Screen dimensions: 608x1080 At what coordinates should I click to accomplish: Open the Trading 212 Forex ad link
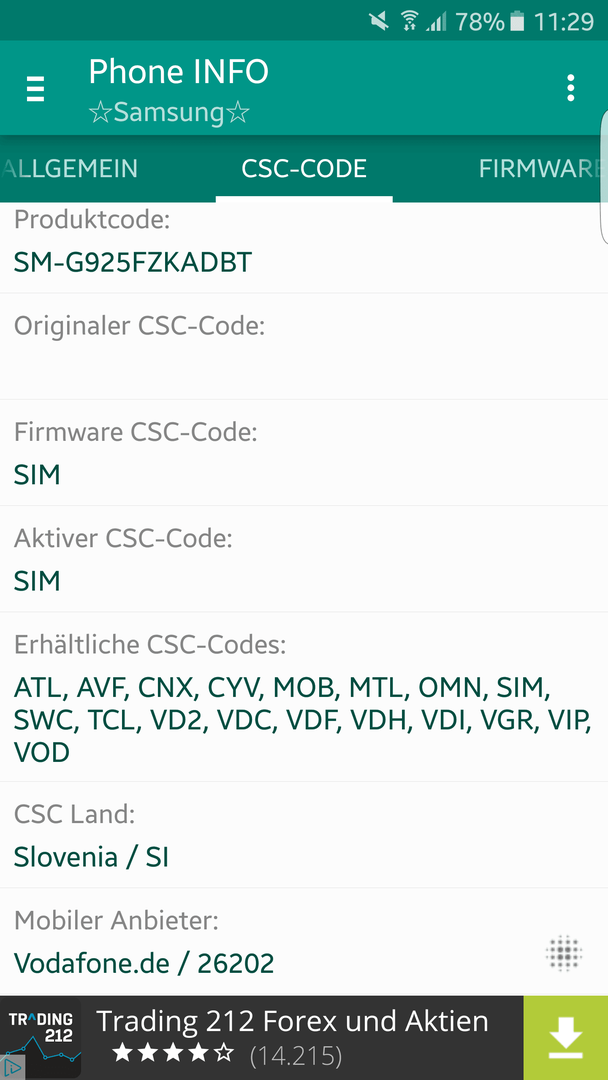tap(293, 1021)
